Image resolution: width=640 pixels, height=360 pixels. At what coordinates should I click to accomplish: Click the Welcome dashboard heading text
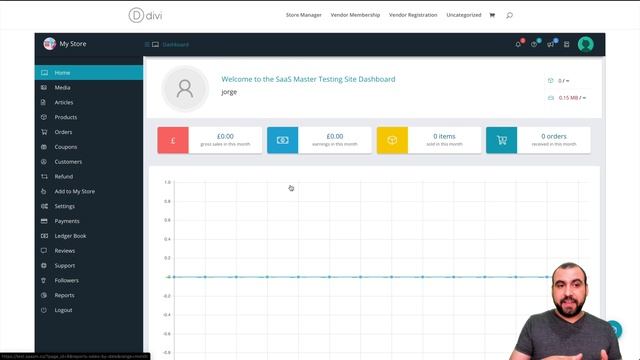[x=308, y=79]
